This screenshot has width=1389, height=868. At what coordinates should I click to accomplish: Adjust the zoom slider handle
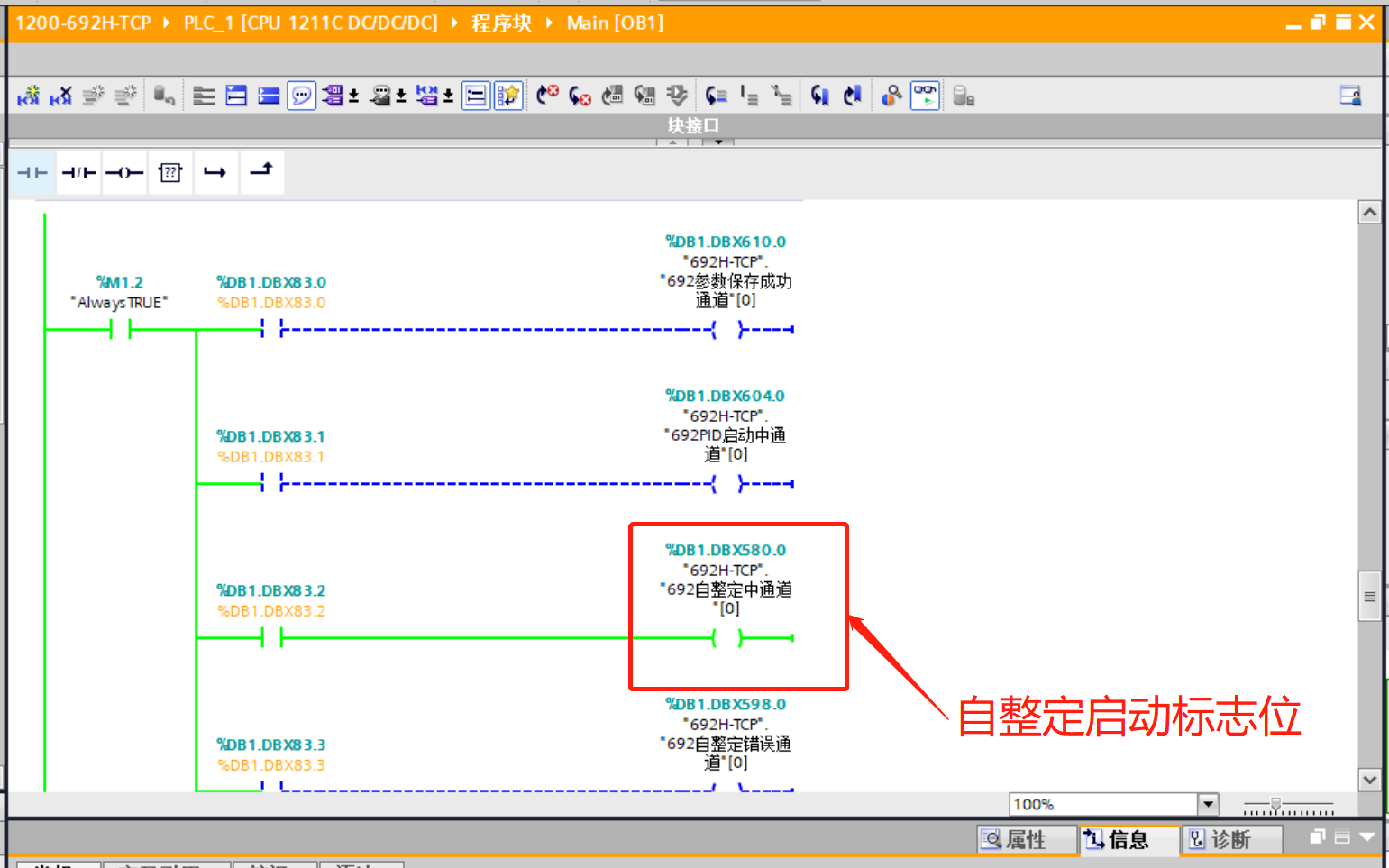pos(1275,804)
